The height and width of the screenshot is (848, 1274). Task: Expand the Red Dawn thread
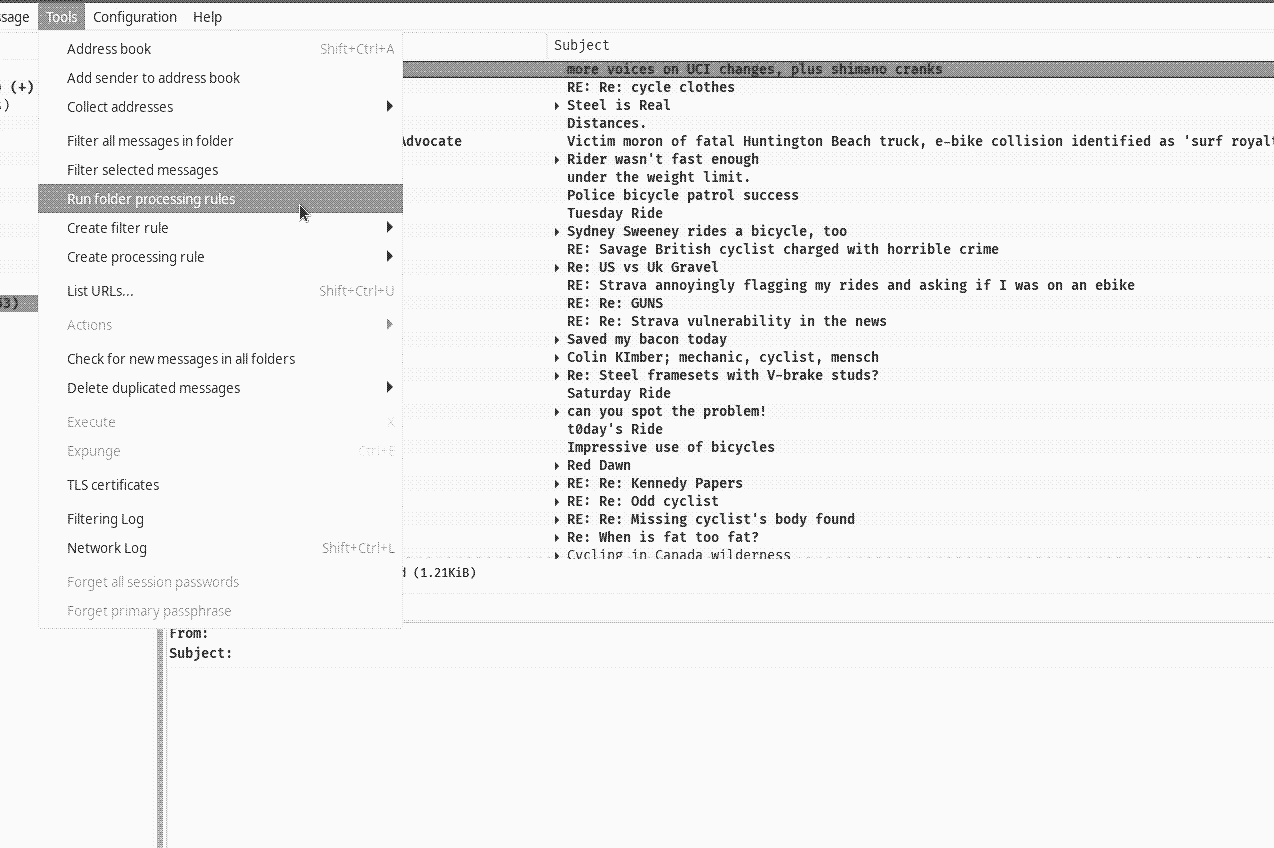click(557, 465)
